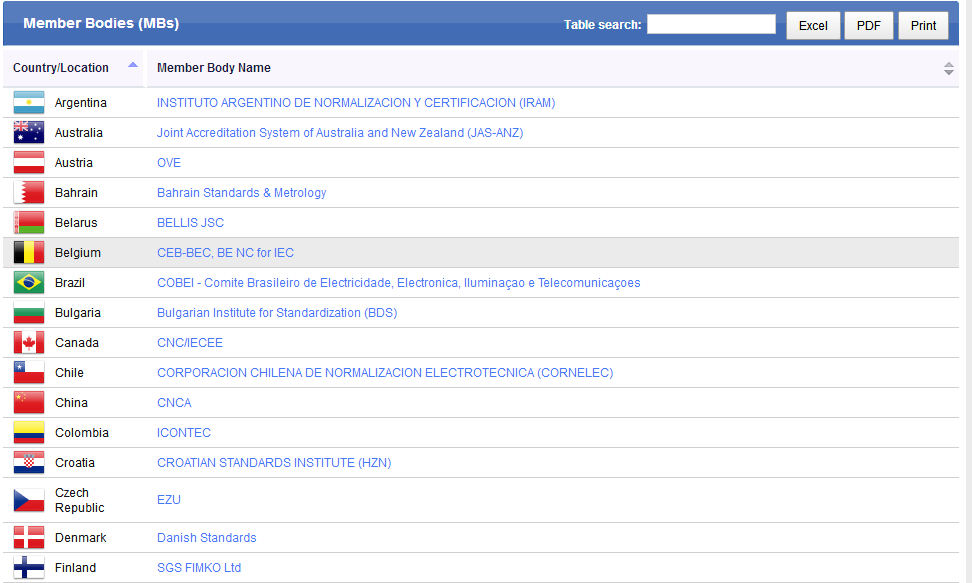Open the Danish Standards link
Image resolution: width=972 pixels, height=583 pixels.
206,538
